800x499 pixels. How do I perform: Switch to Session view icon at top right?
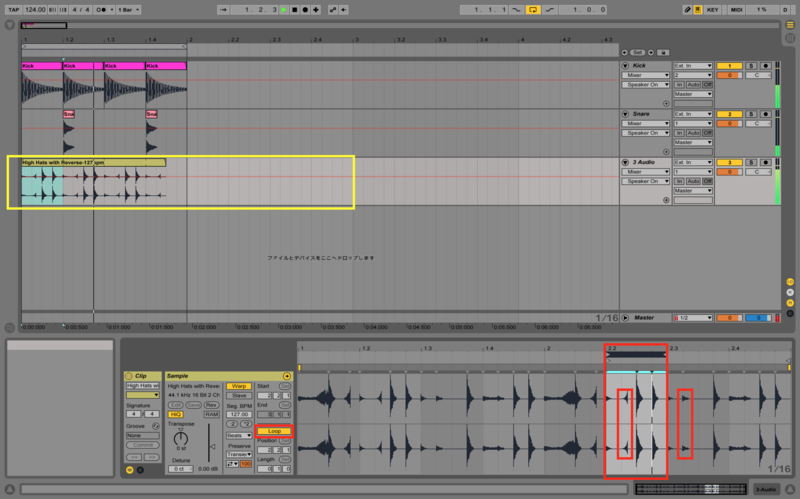tap(790, 37)
